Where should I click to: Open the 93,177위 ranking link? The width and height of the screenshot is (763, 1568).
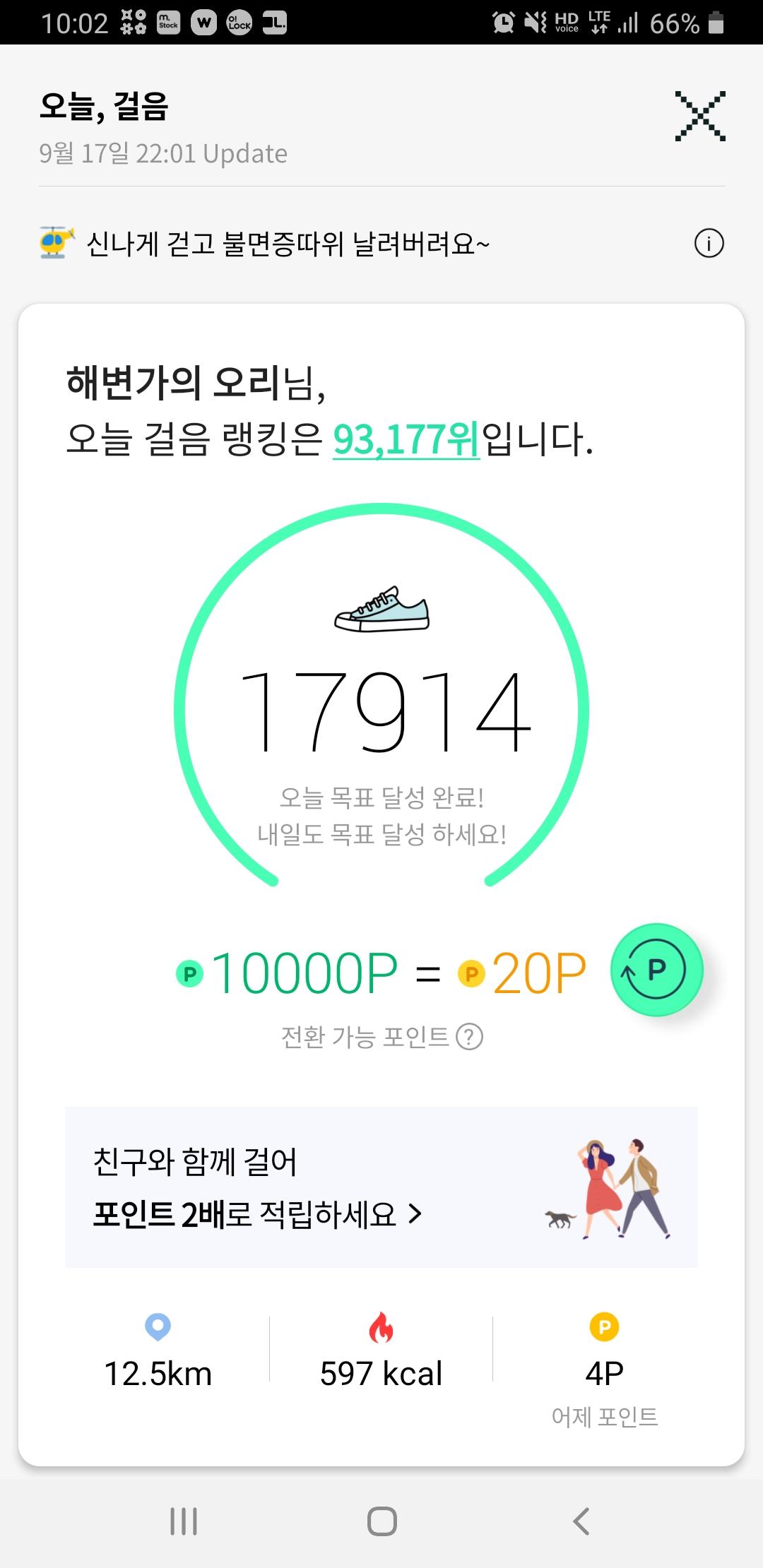pos(406,439)
